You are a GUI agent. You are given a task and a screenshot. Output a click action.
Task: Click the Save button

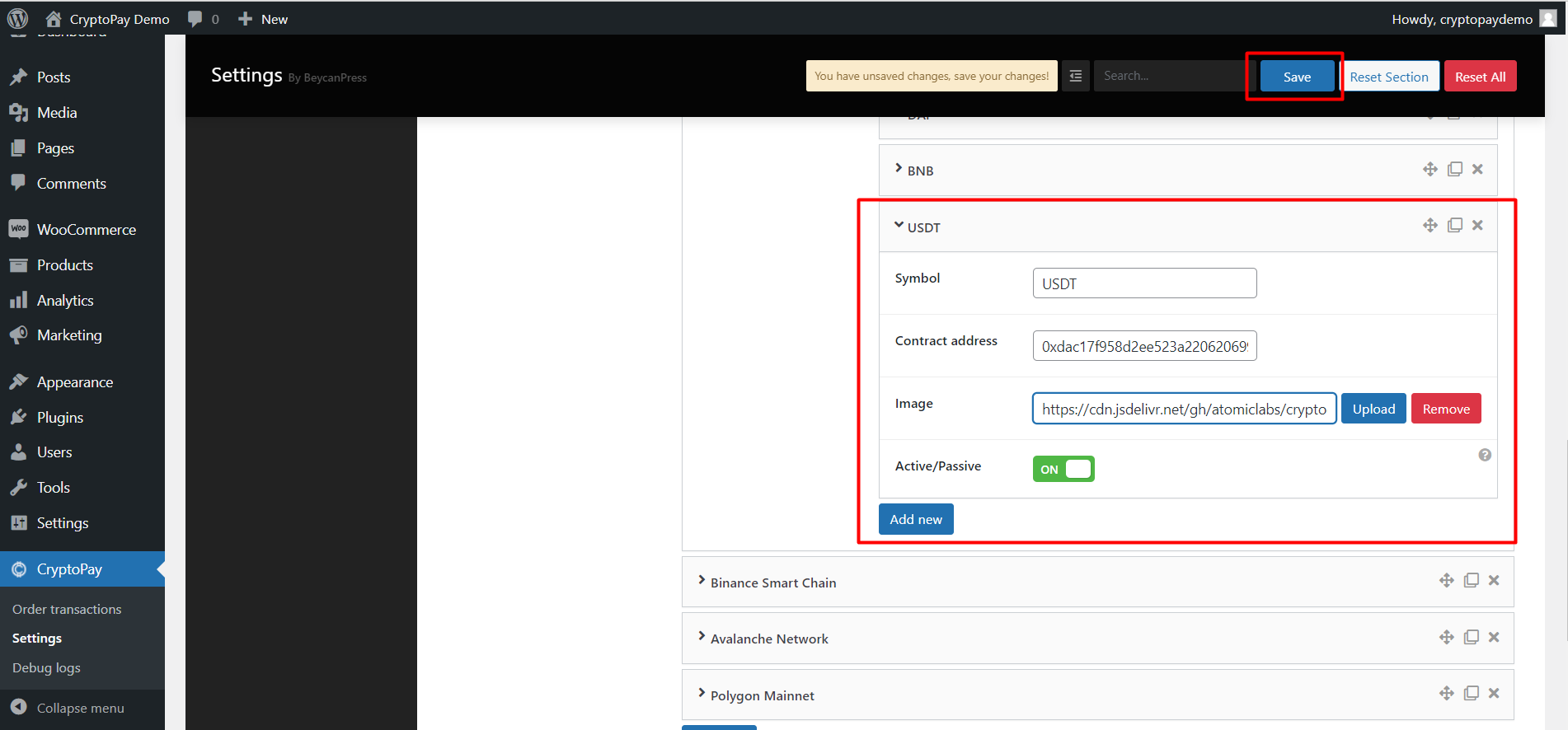click(x=1297, y=77)
